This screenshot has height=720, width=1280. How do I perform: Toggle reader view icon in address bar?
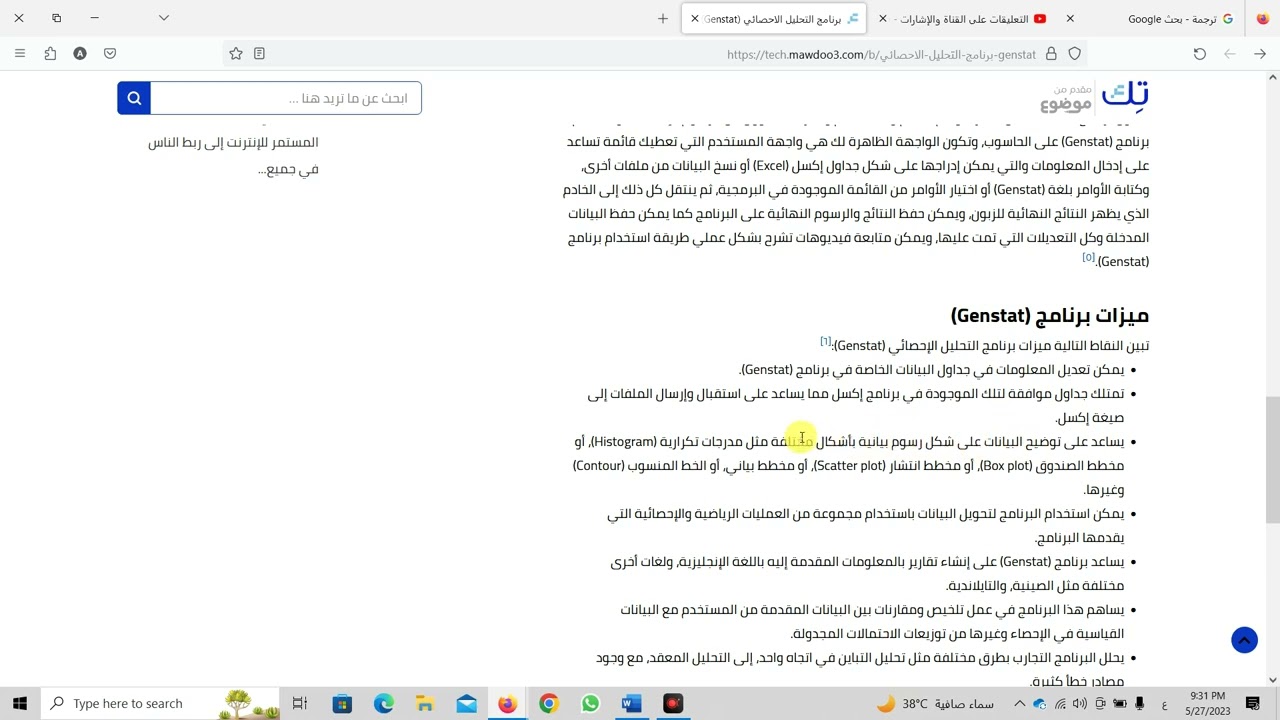[x=260, y=54]
